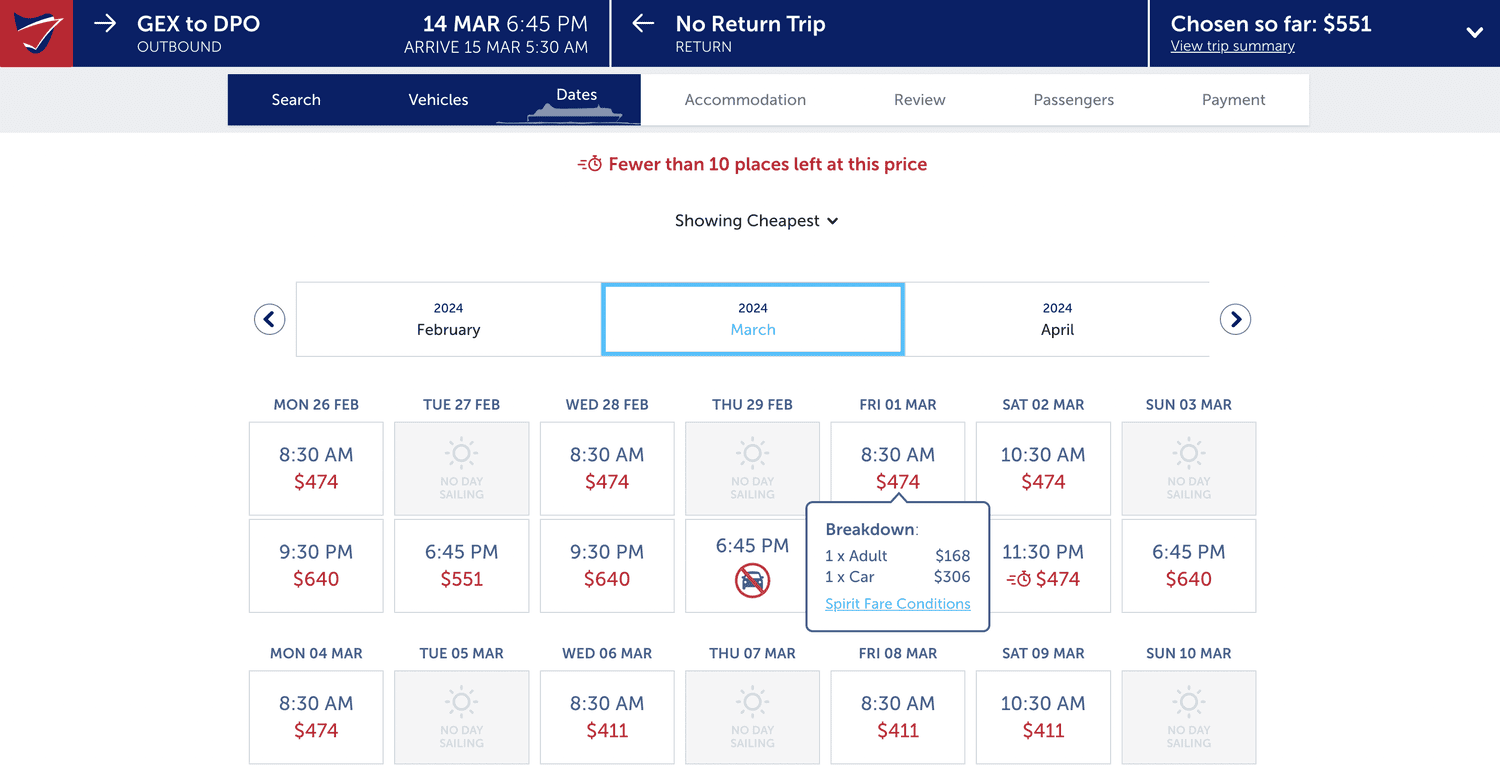Open View trip summary link
Screen dimensions: 1500x766
[x=1232, y=46]
